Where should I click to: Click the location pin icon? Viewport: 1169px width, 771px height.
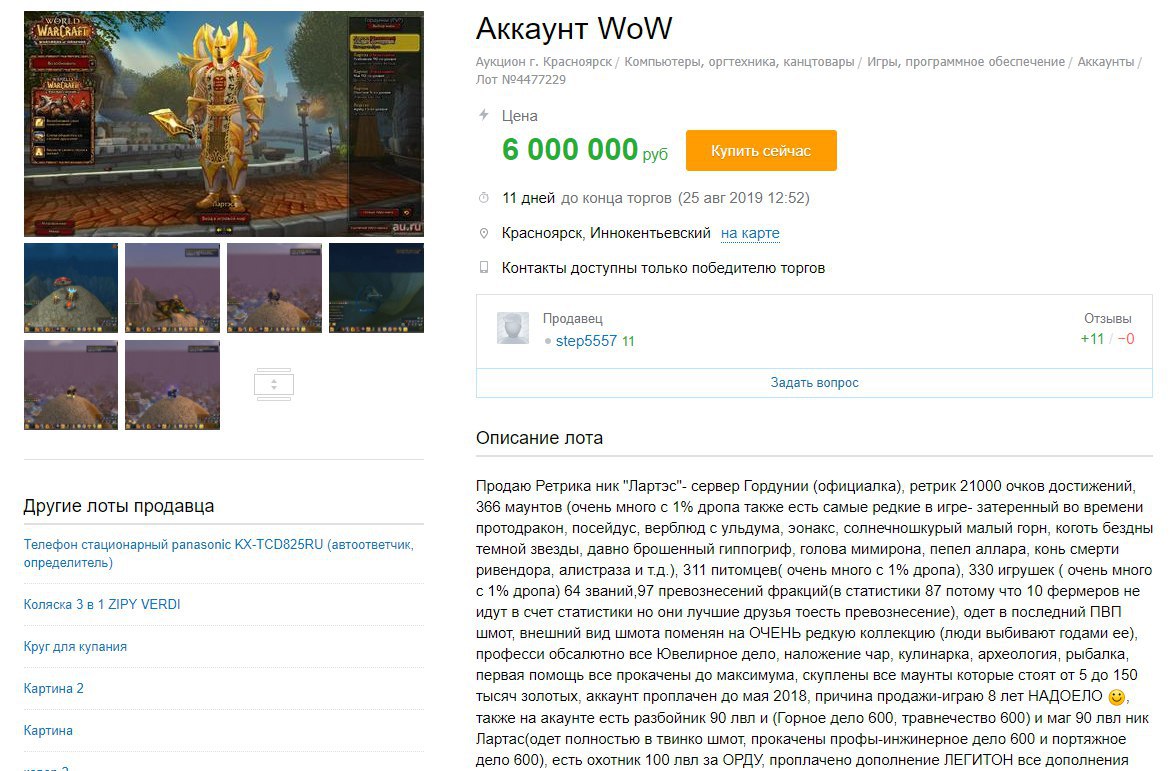pyautogui.click(x=484, y=233)
